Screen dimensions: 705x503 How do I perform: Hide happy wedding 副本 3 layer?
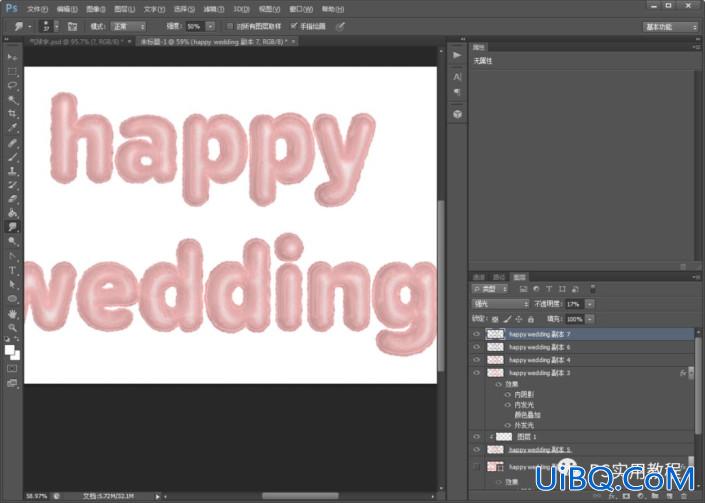point(476,373)
